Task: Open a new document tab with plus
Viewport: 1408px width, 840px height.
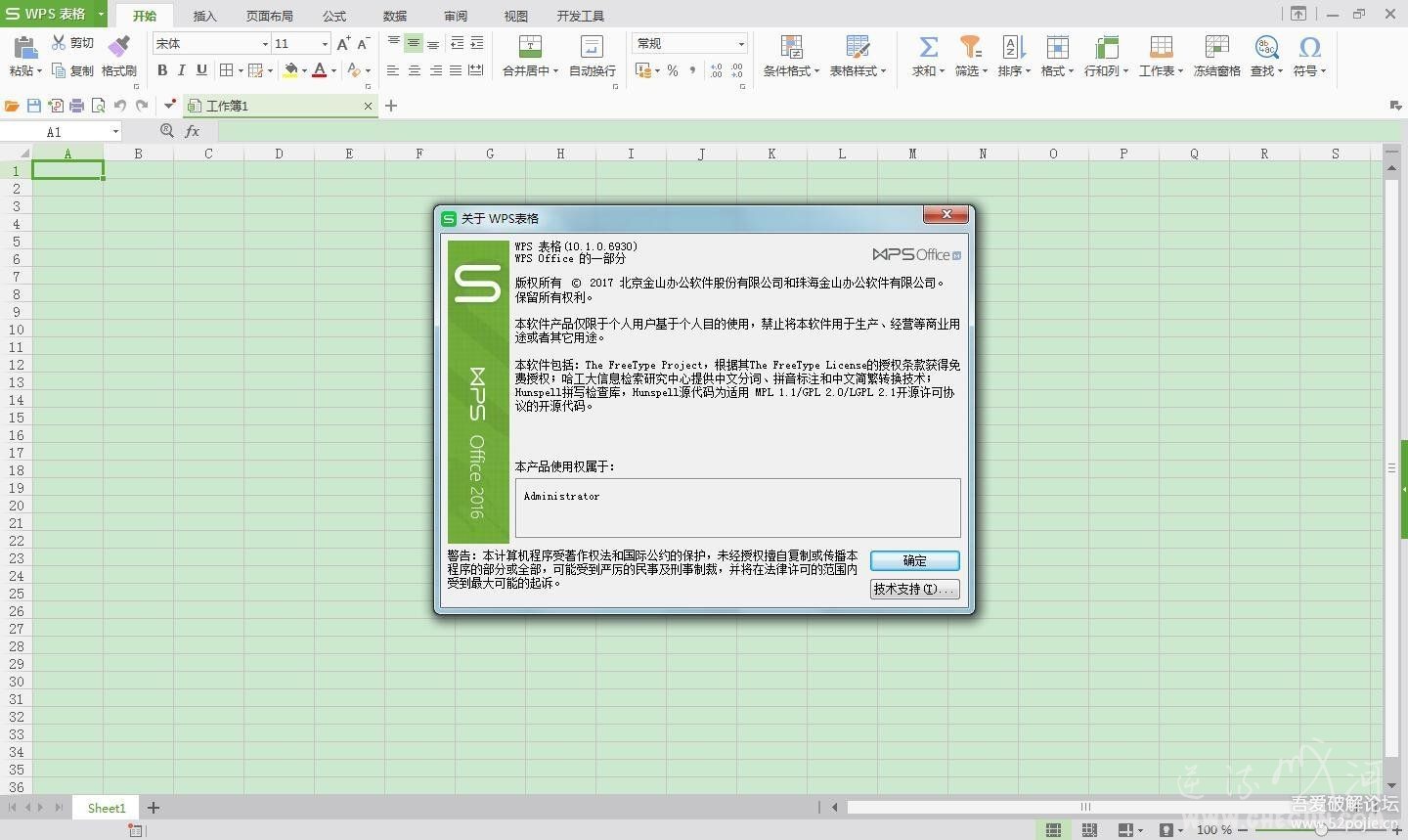Action: 391,106
